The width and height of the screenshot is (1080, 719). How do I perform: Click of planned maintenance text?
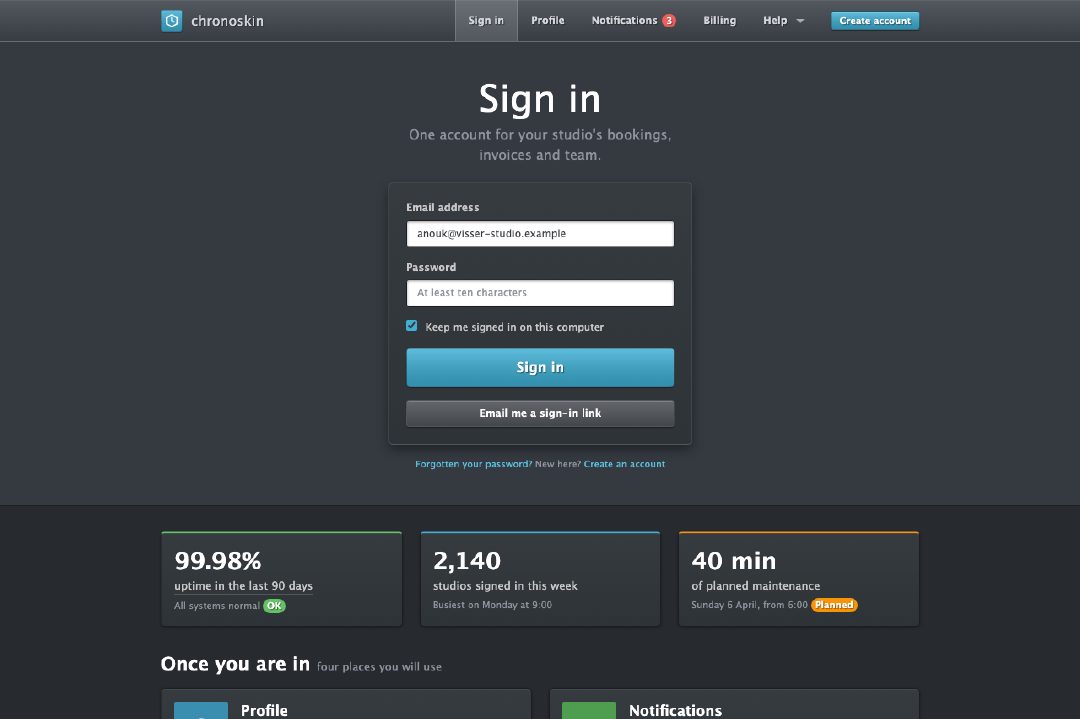tap(756, 586)
